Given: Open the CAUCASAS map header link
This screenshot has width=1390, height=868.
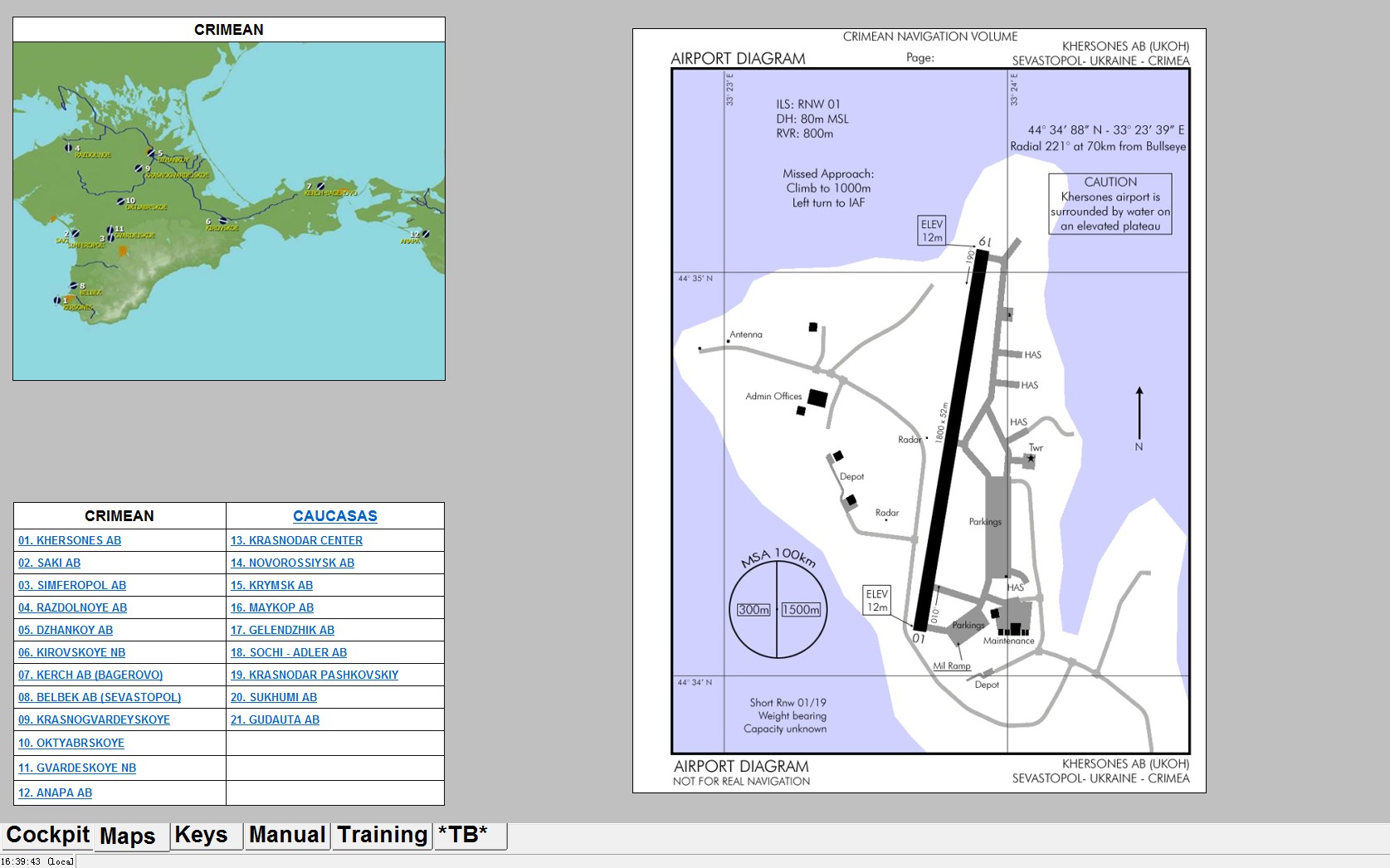Looking at the screenshot, I should click(335, 516).
